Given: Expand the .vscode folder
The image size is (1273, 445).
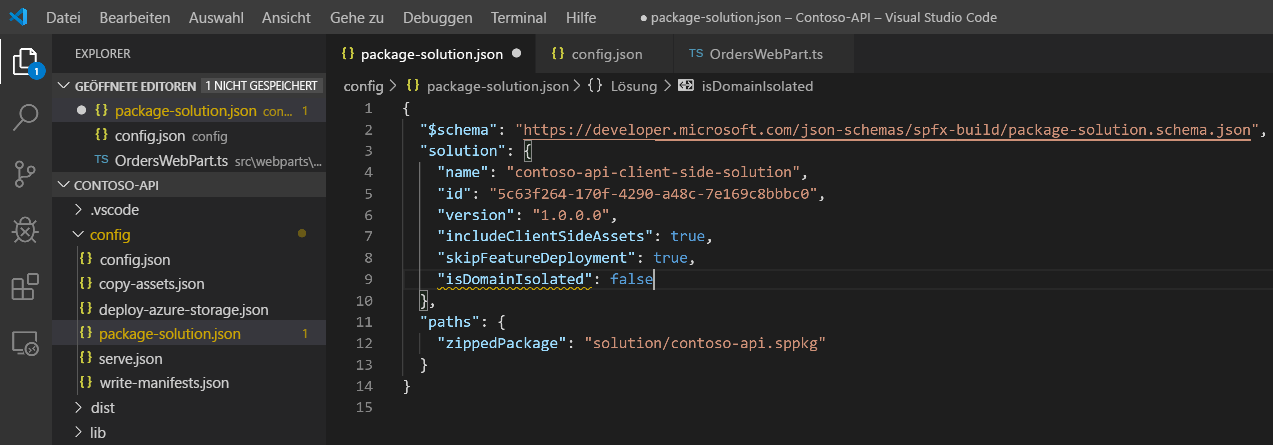Looking at the screenshot, I should click(189, 210).
